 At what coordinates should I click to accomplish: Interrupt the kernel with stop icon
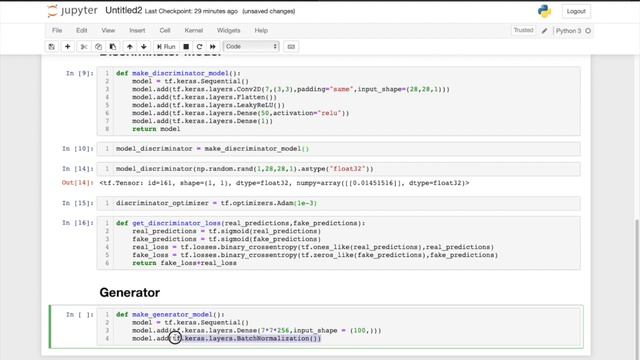pos(186,47)
